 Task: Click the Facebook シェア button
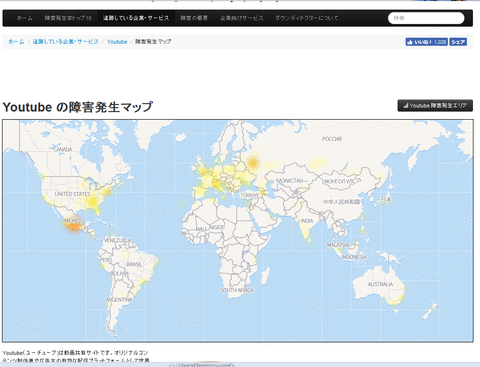click(458, 42)
